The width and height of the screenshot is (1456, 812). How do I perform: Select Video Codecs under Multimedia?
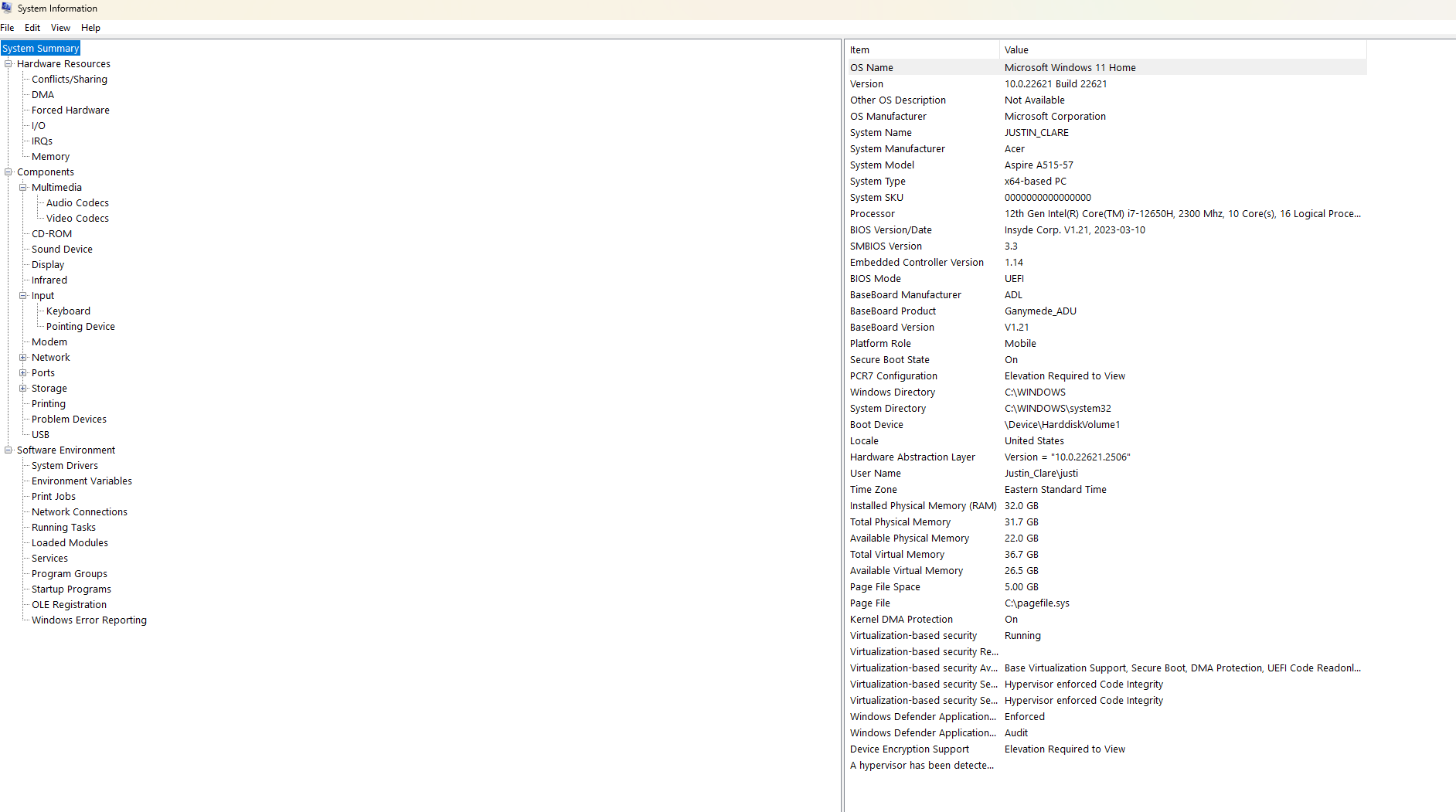77,219
